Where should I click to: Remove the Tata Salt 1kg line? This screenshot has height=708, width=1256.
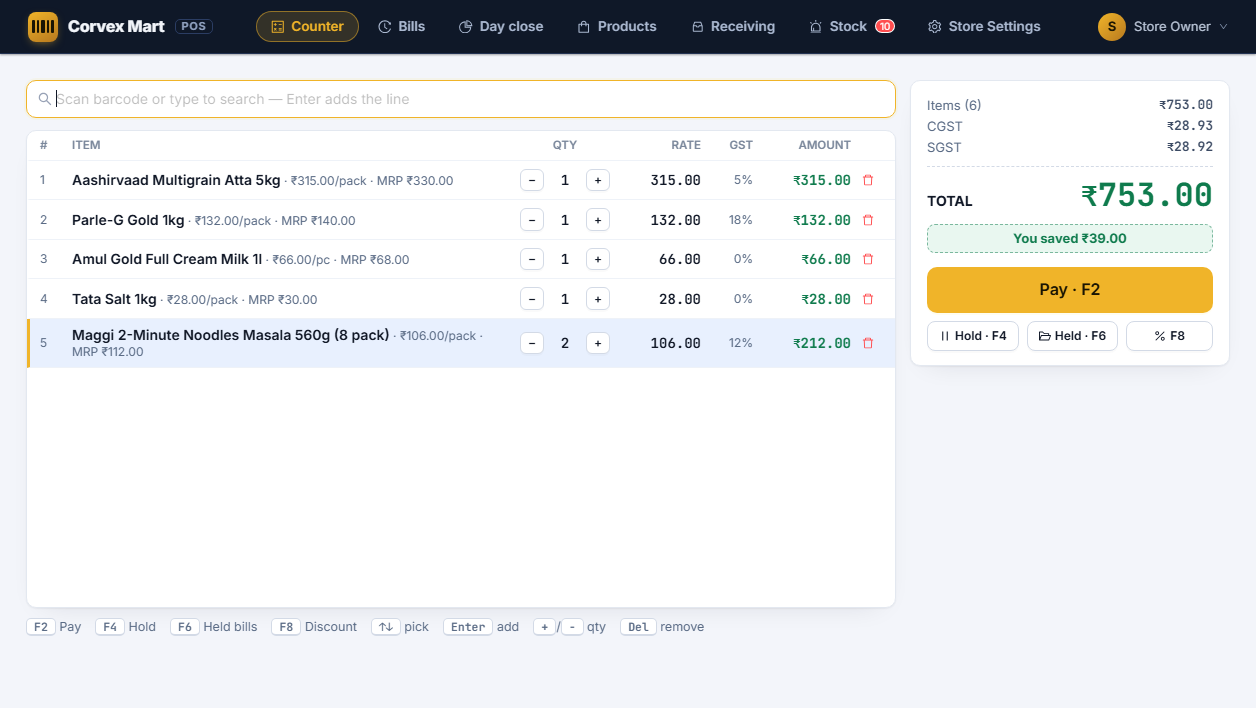pyautogui.click(x=868, y=299)
